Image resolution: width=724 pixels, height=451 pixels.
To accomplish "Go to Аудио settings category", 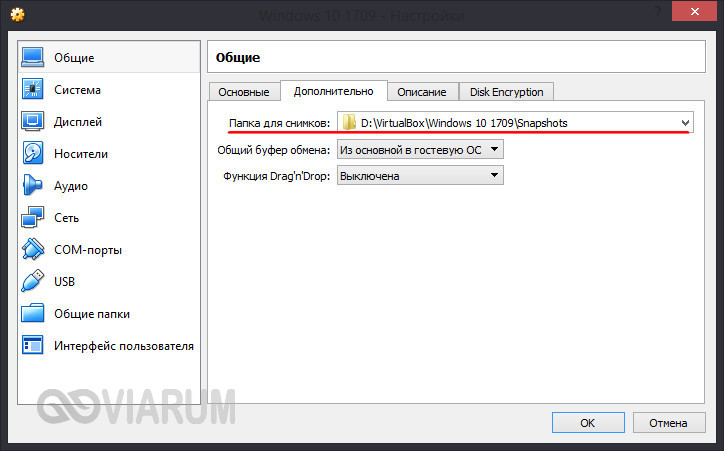I will (x=109, y=185).
